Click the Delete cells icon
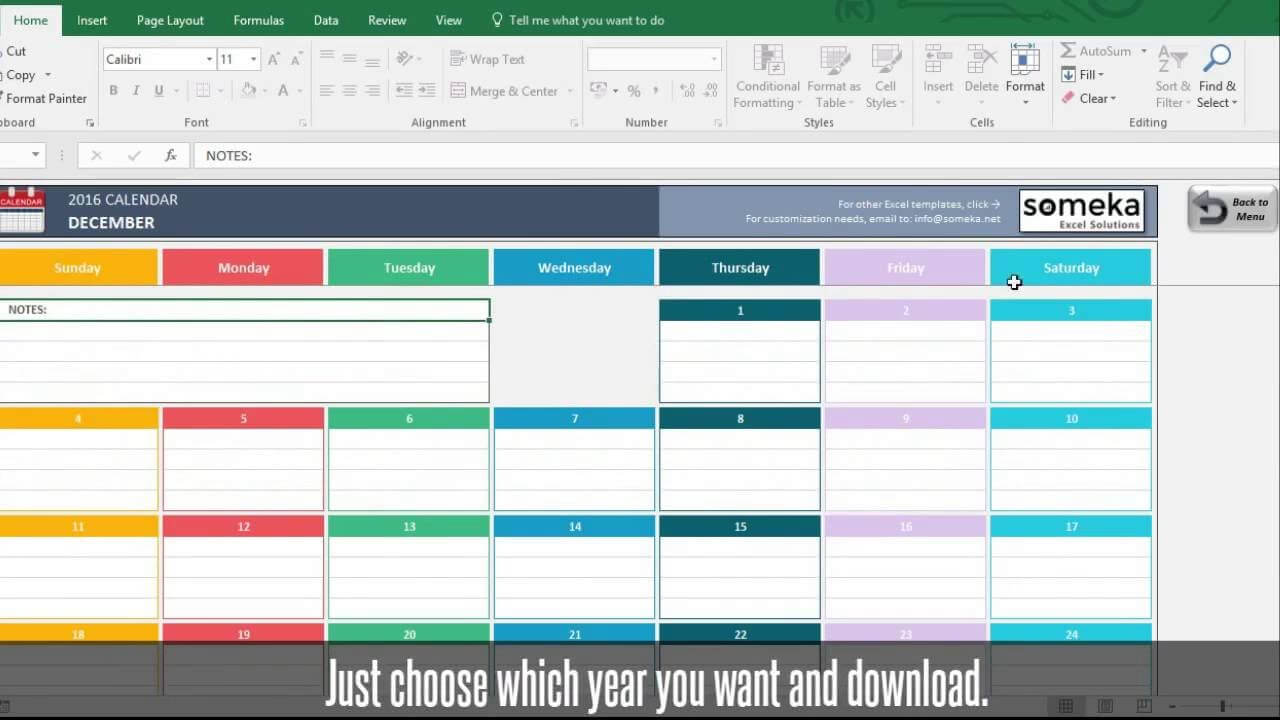 coord(981,60)
